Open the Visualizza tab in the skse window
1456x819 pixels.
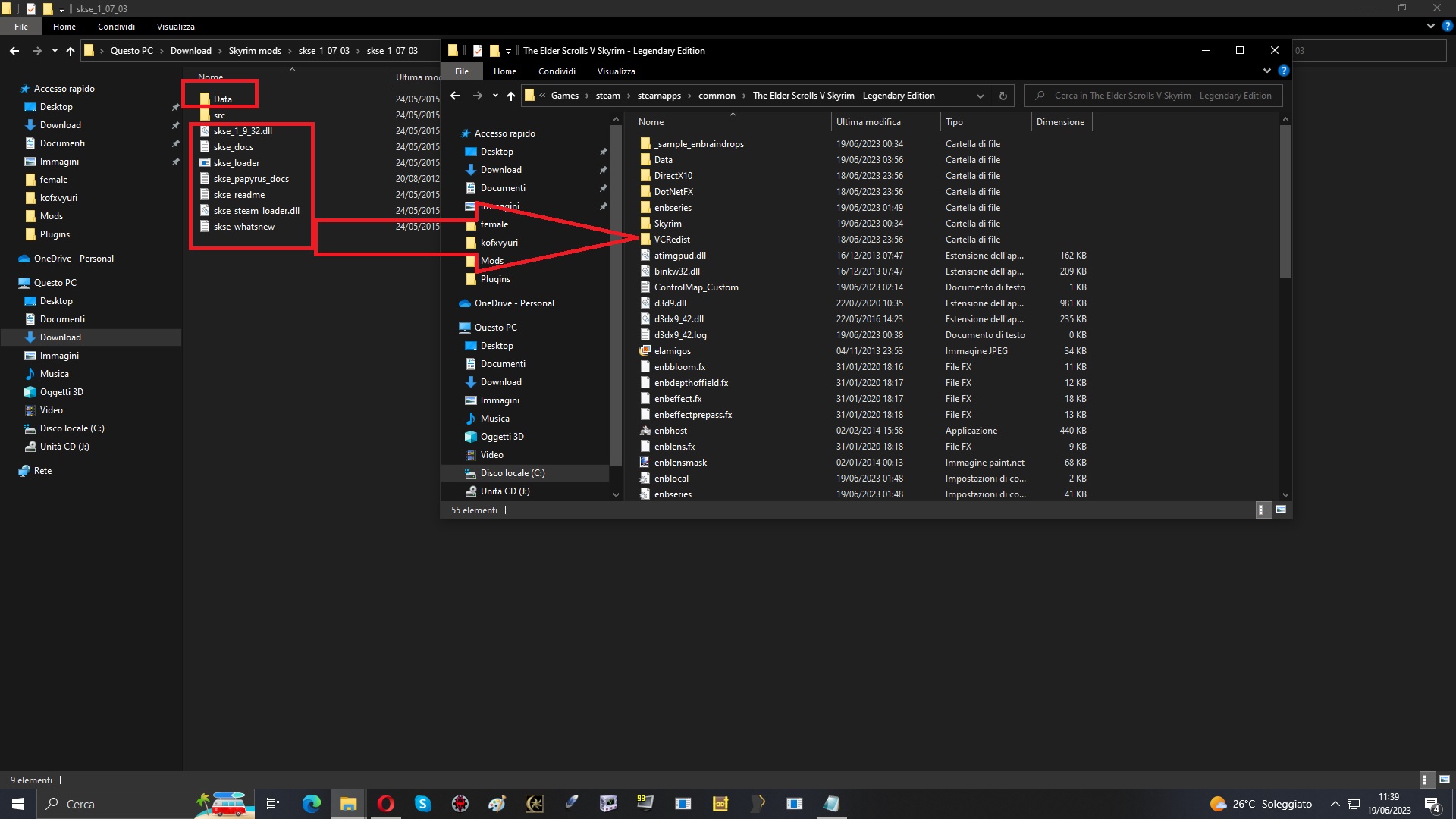(x=175, y=27)
